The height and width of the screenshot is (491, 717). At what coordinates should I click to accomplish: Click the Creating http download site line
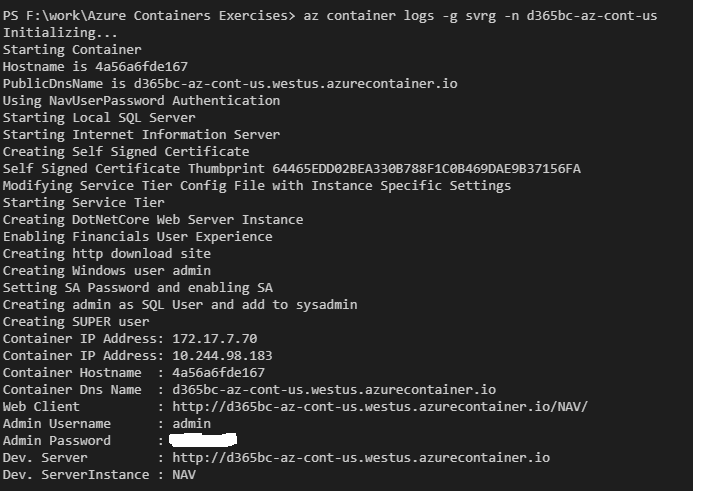107,254
